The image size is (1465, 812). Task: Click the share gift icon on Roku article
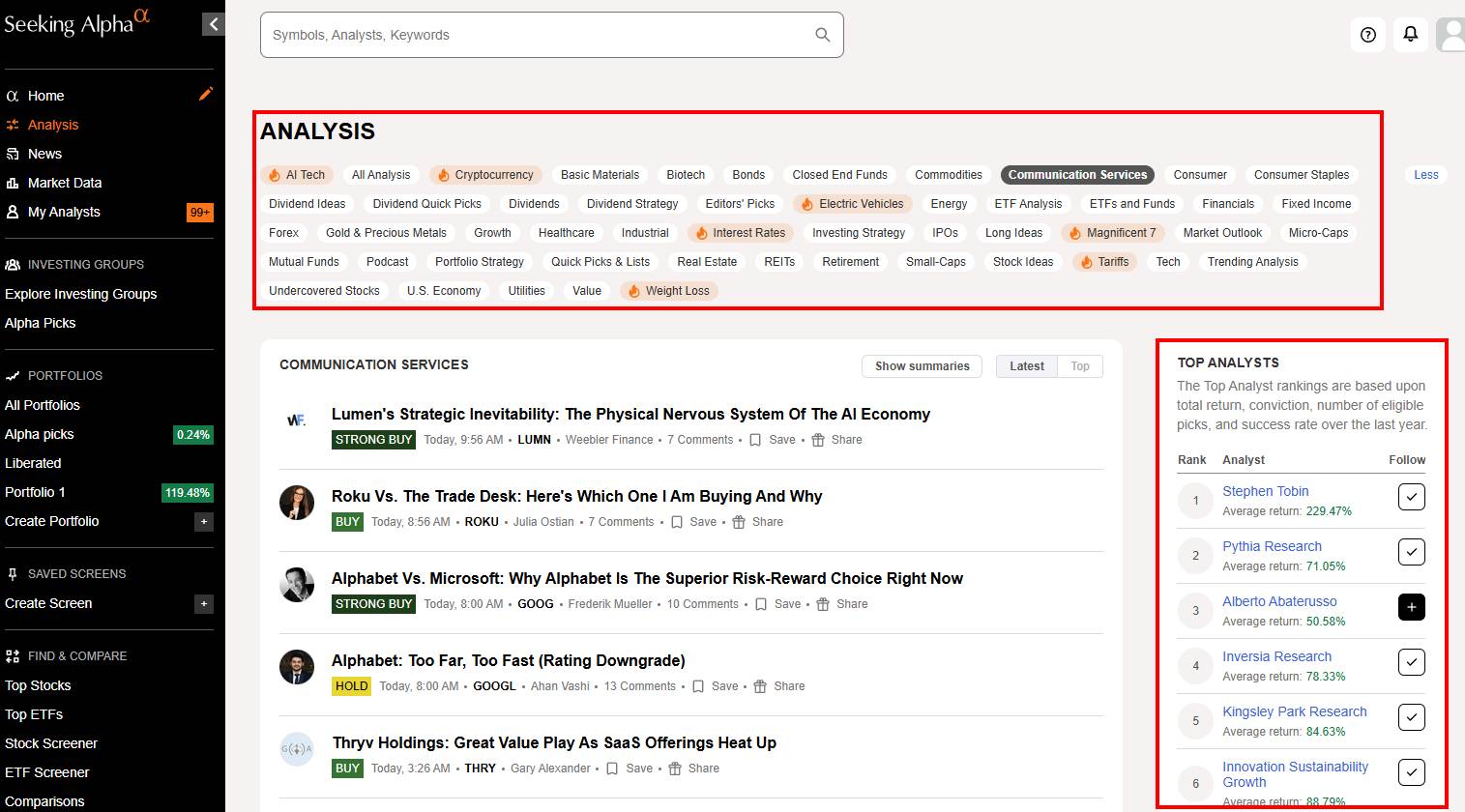[x=739, y=522]
